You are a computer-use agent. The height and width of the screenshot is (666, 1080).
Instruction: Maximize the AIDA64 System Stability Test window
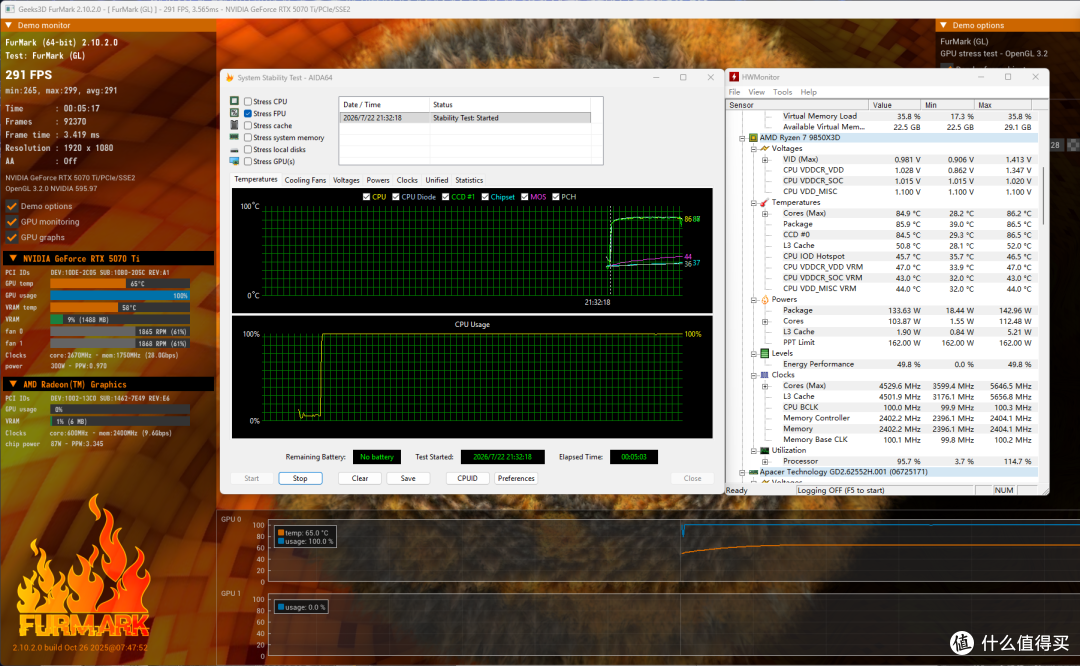(x=683, y=77)
